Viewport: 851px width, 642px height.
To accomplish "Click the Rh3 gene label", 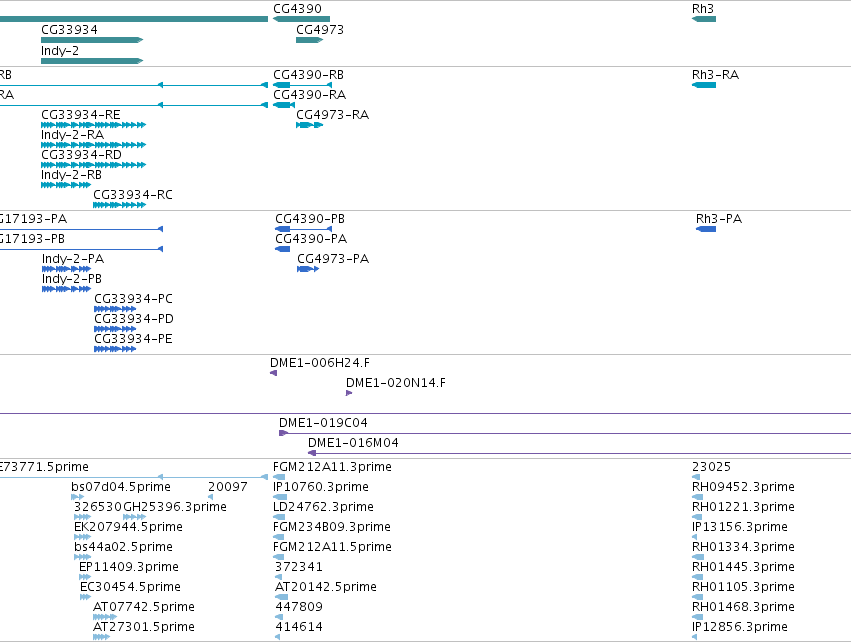I will [702, 9].
